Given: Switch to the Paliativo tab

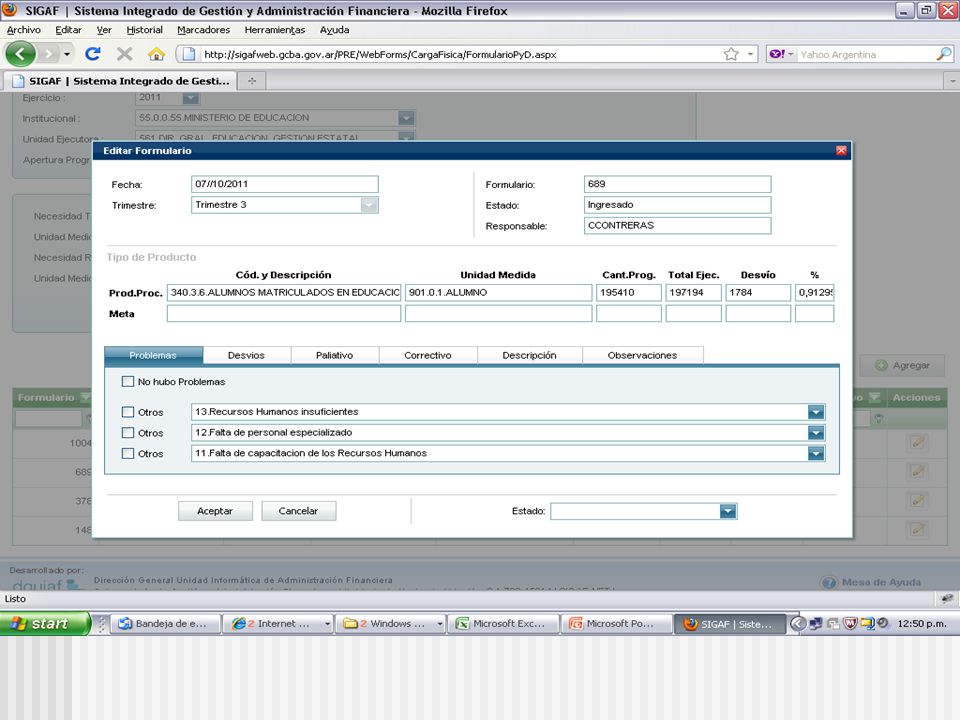Looking at the screenshot, I should pyautogui.click(x=334, y=355).
